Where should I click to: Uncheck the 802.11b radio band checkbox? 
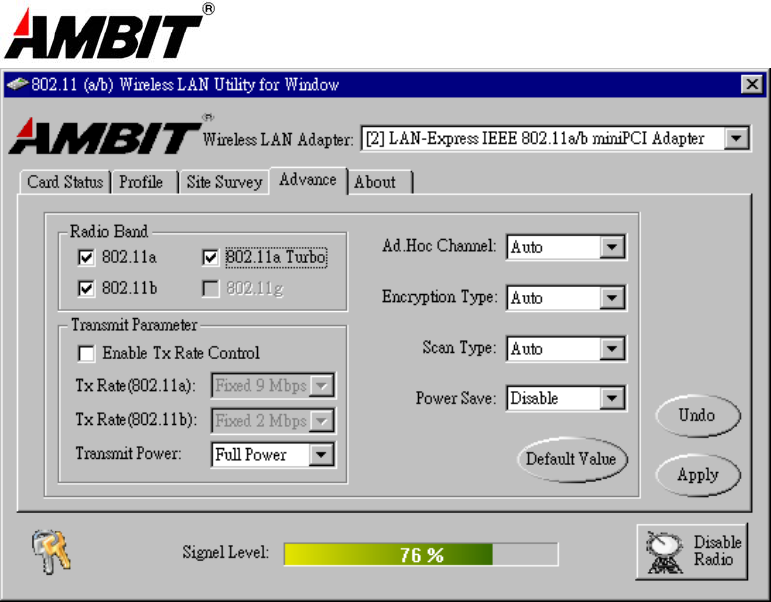pyautogui.click(x=86, y=288)
